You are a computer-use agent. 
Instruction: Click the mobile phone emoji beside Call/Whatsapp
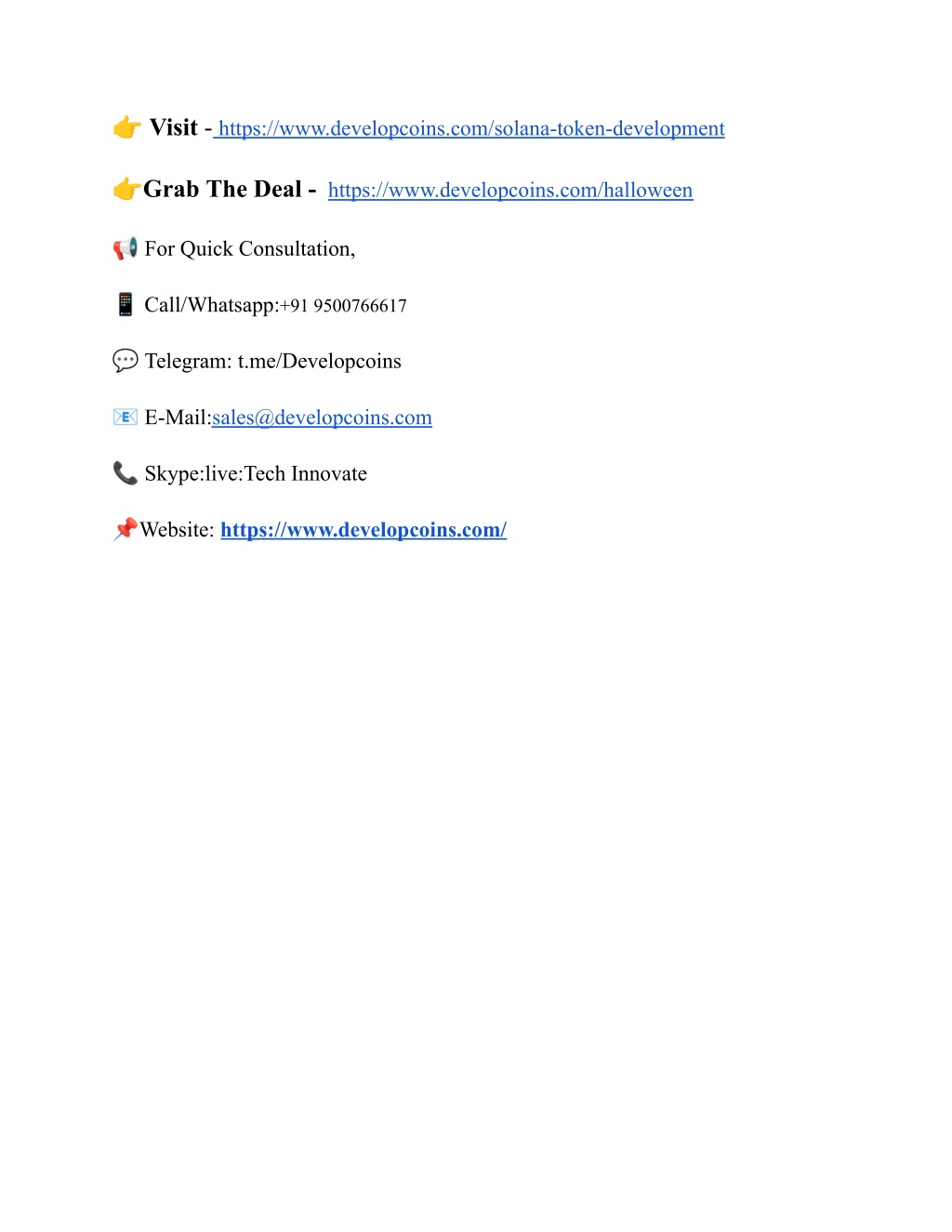tap(126, 304)
